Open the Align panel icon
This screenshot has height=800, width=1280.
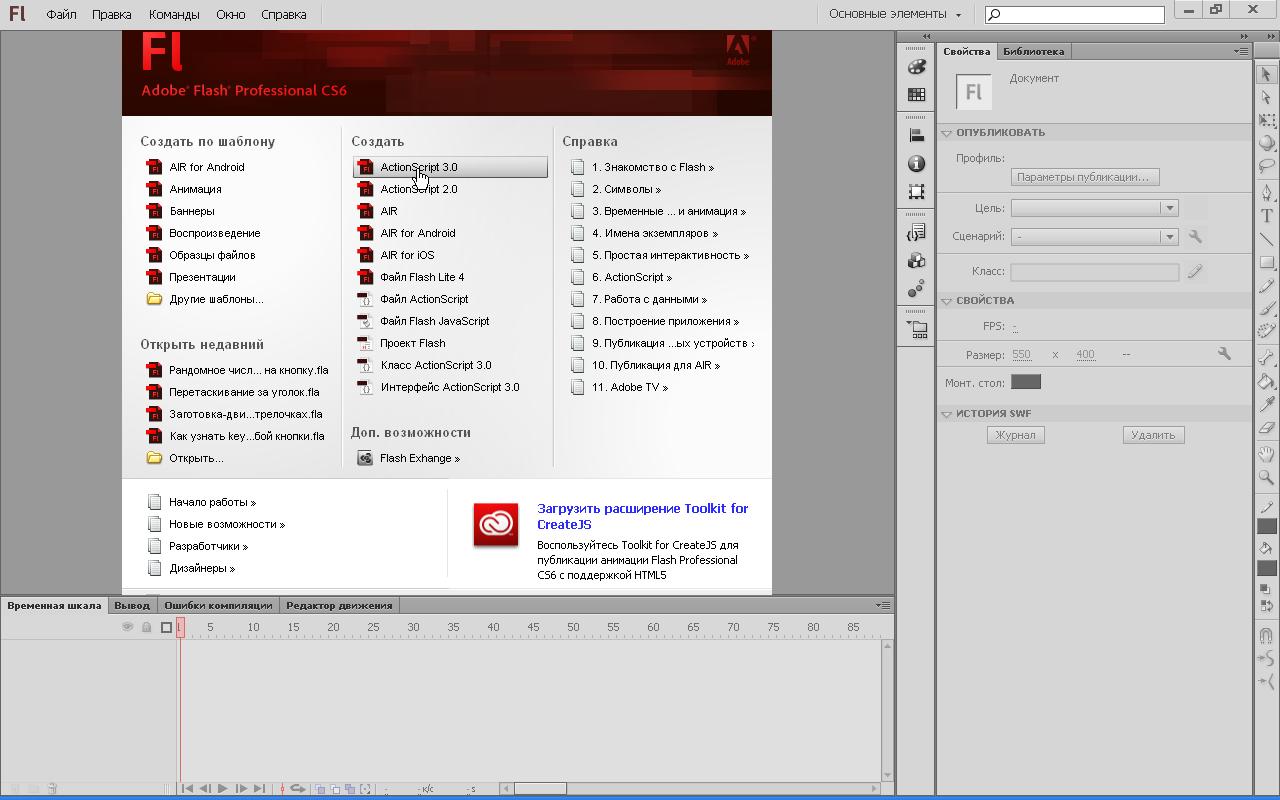[916, 135]
